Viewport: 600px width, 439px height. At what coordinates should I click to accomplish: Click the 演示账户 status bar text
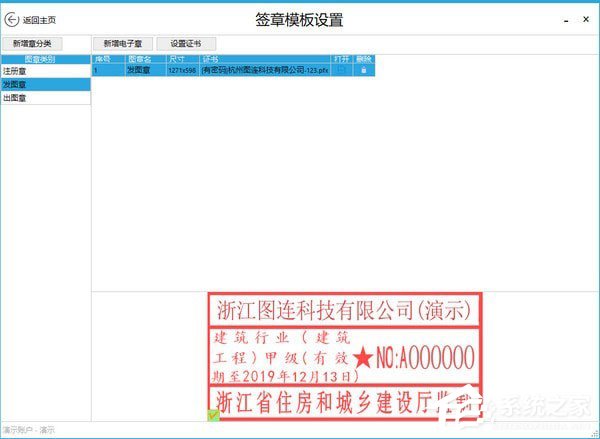click(x=29, y=430)
